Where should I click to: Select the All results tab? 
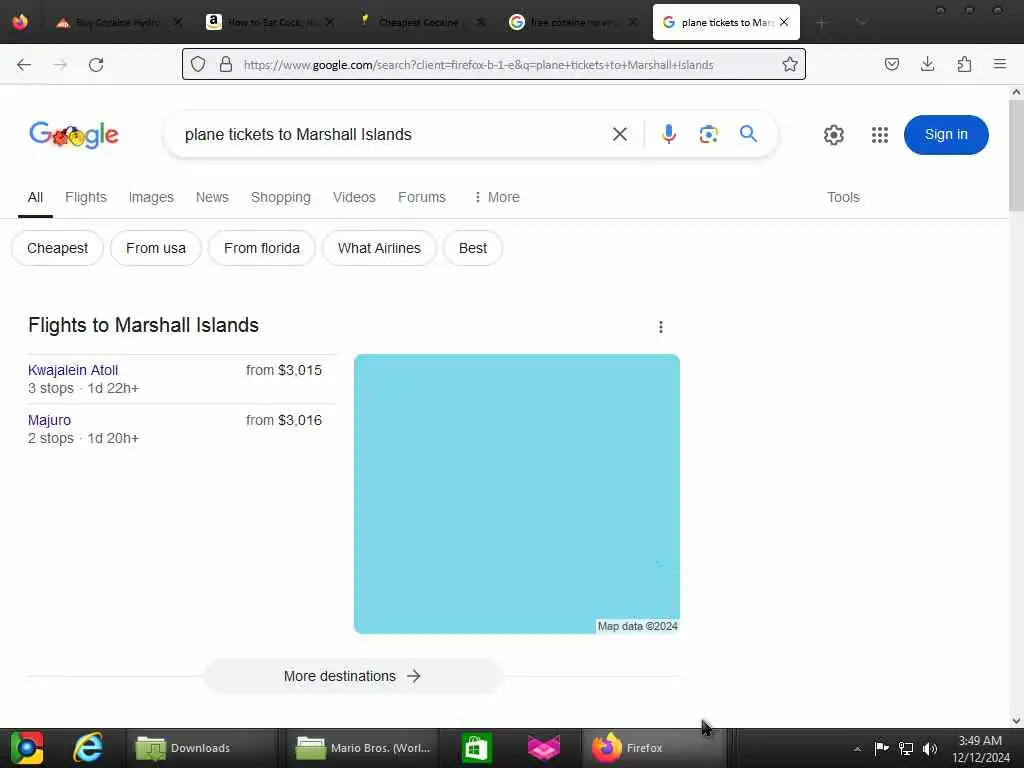[35, 197]
